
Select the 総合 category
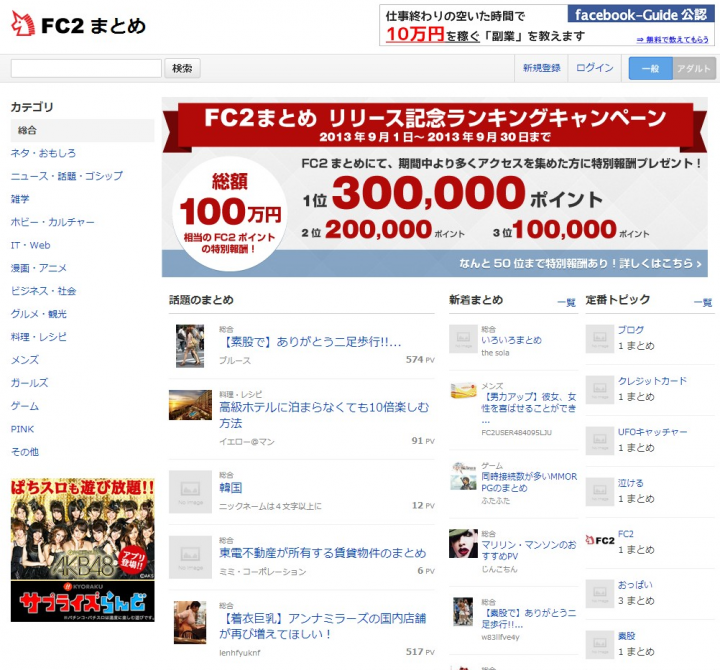click(83, 130)
